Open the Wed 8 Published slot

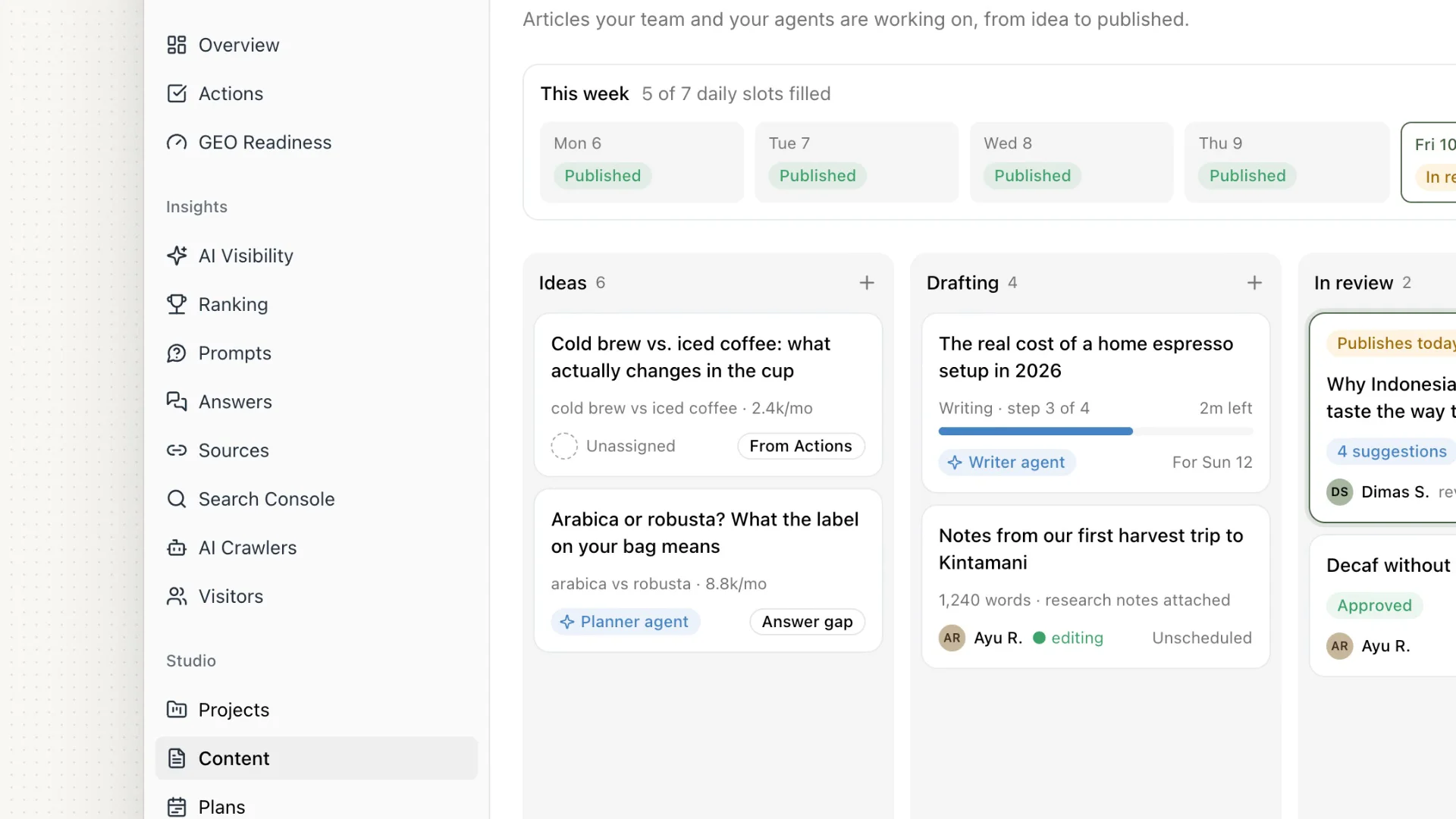tap(1072, 162)
